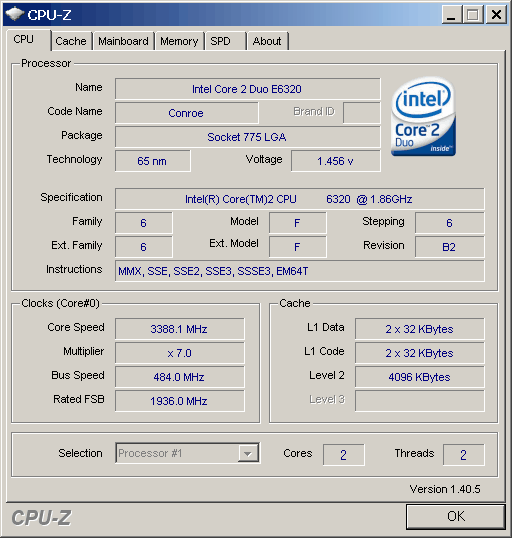This screenshot has width=512, height=538.
Task: Click the CPU-Z title bar icon
Action: click(x=14, y=14)
